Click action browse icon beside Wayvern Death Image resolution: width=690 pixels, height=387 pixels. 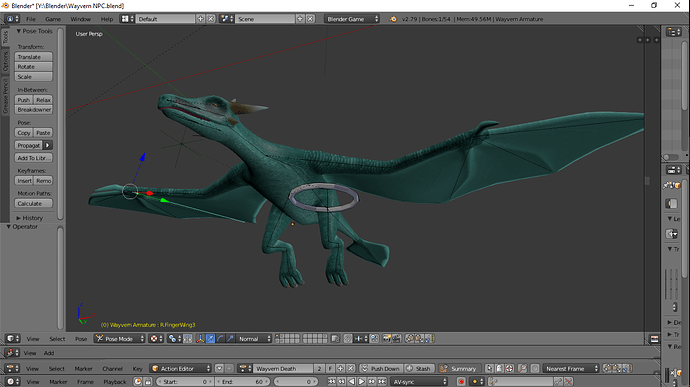click(x=244, y=369)
